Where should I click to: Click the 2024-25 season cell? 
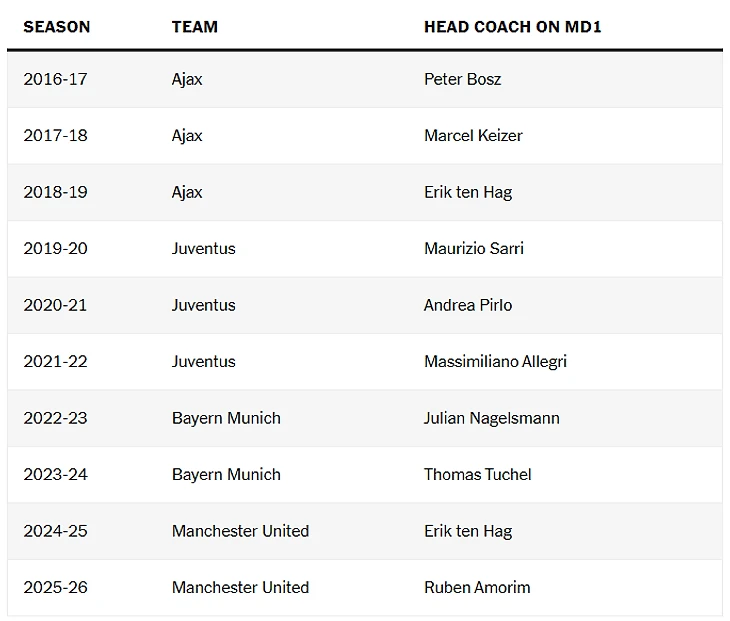[x=56, y=531]
